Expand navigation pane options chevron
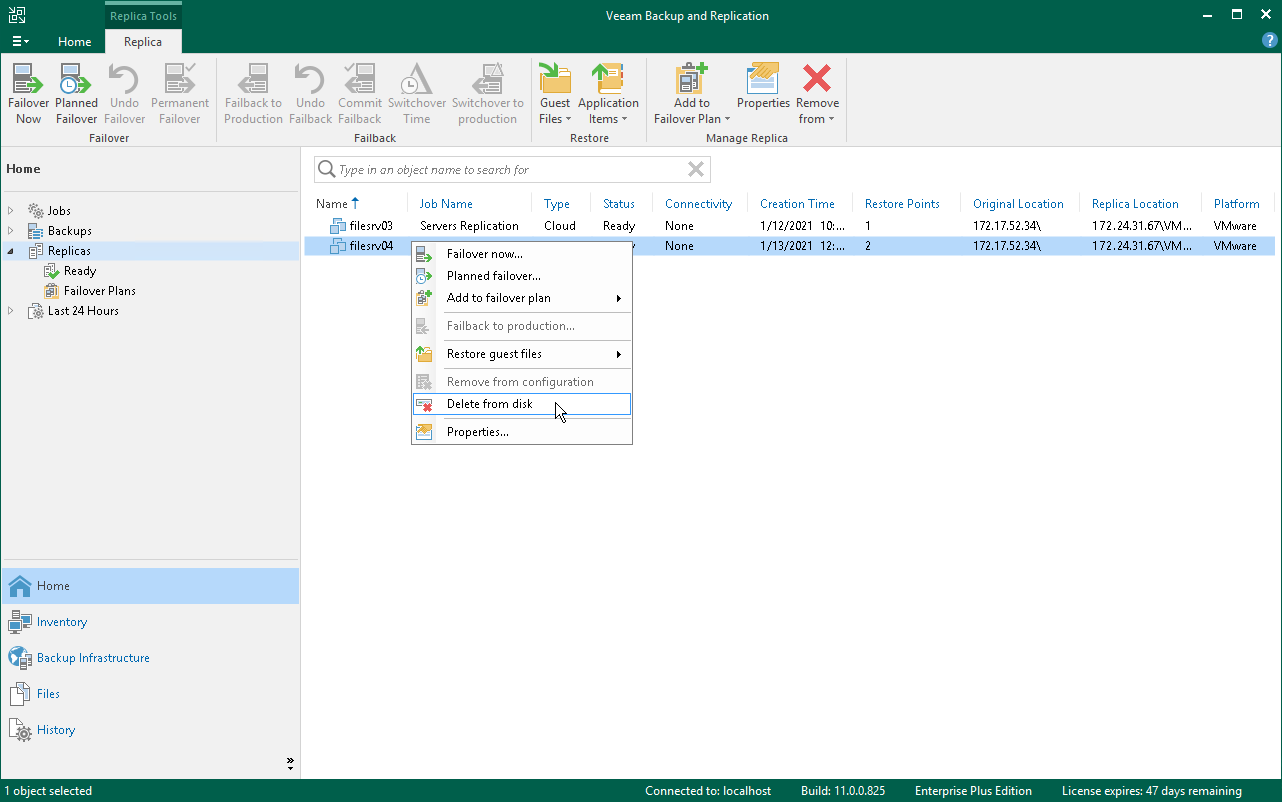The image size is (1282, 802). tap(290, 763)
